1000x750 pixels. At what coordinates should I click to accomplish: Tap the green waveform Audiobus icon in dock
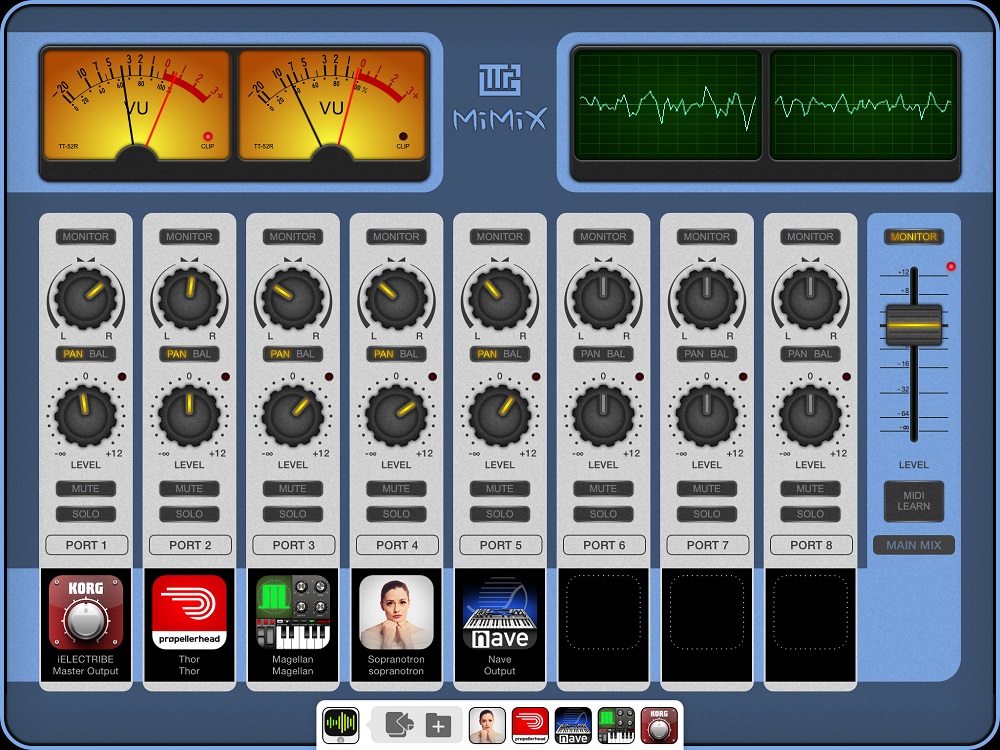coord(341,725)
